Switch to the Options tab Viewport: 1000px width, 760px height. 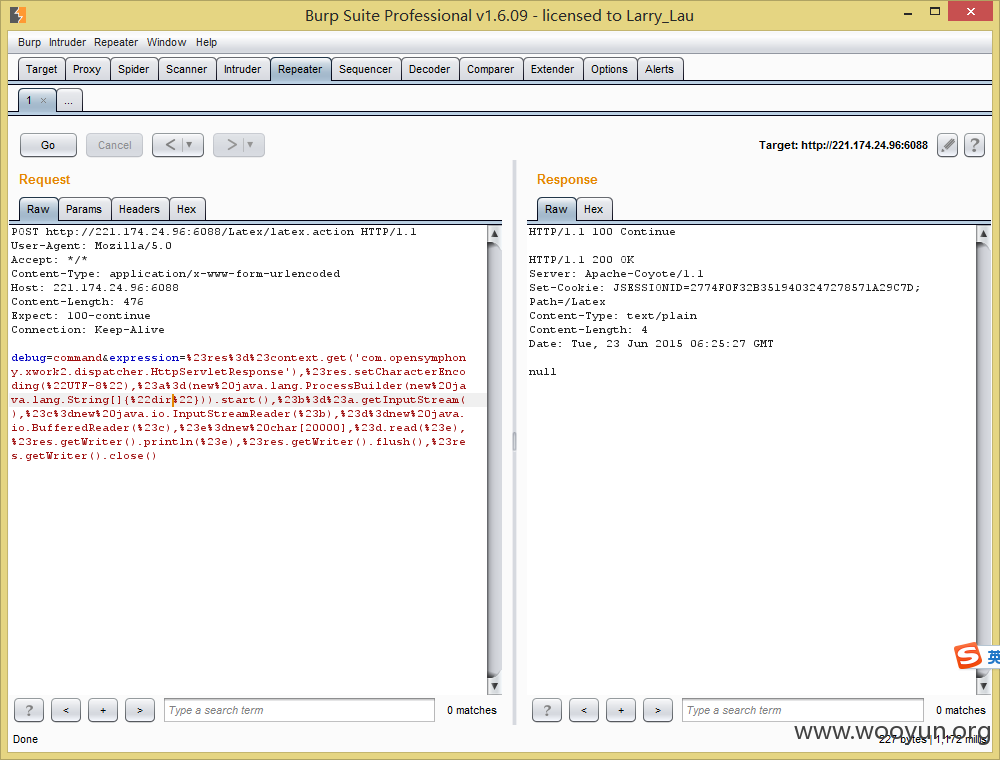tap(609, 69)
